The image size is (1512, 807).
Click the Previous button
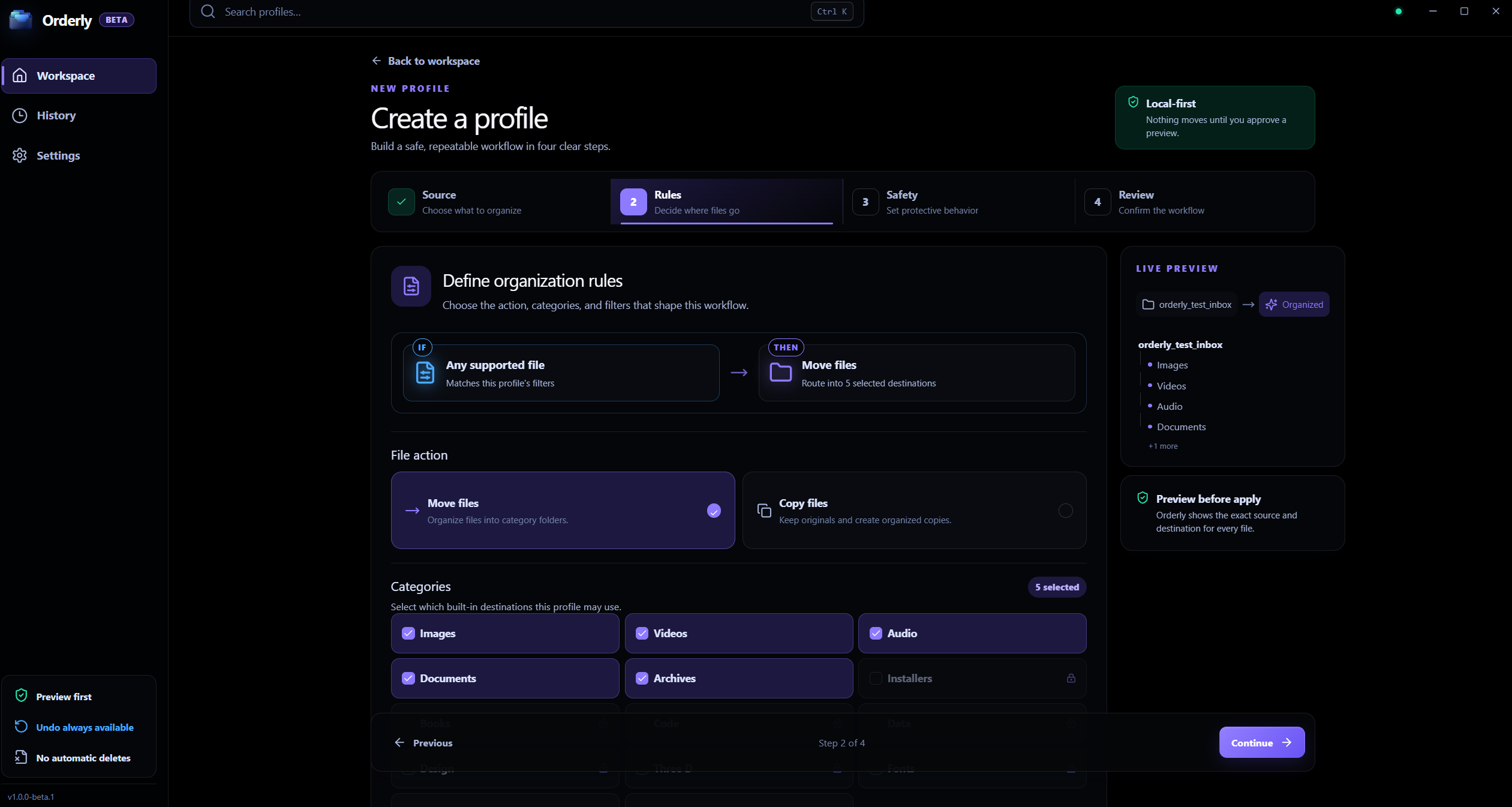point(423,742)
